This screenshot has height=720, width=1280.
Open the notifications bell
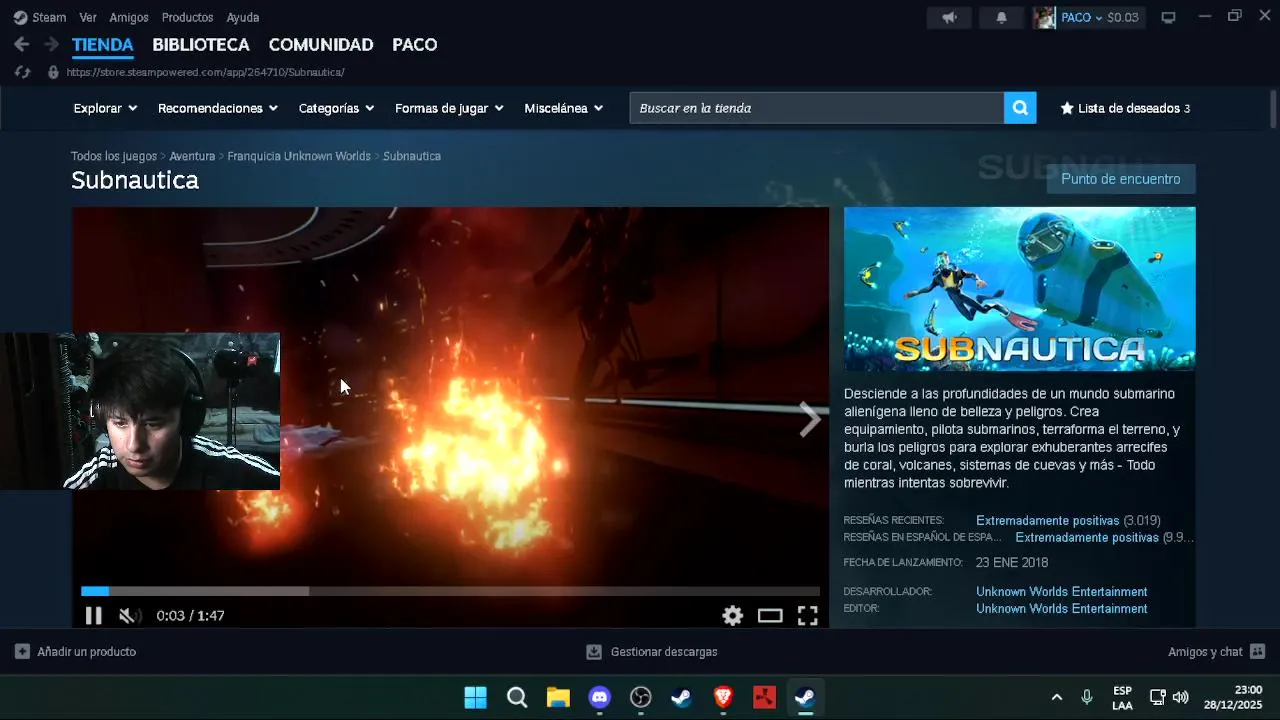(x=1001, y=17)
